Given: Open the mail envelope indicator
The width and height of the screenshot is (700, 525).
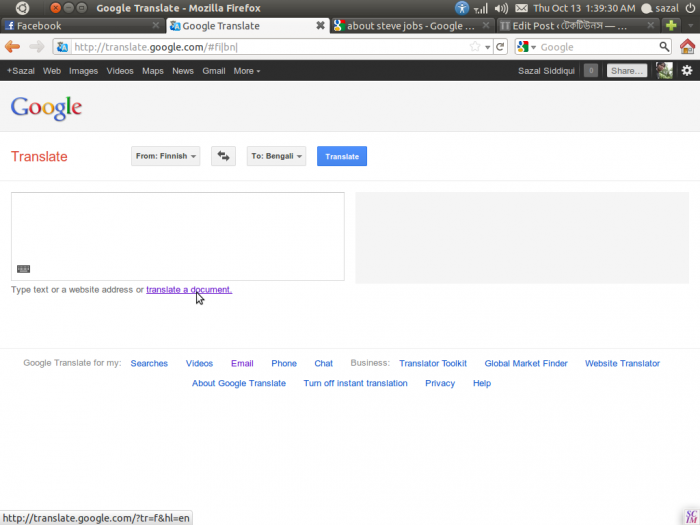Looking at the screenshot, I should pos(521,8).
